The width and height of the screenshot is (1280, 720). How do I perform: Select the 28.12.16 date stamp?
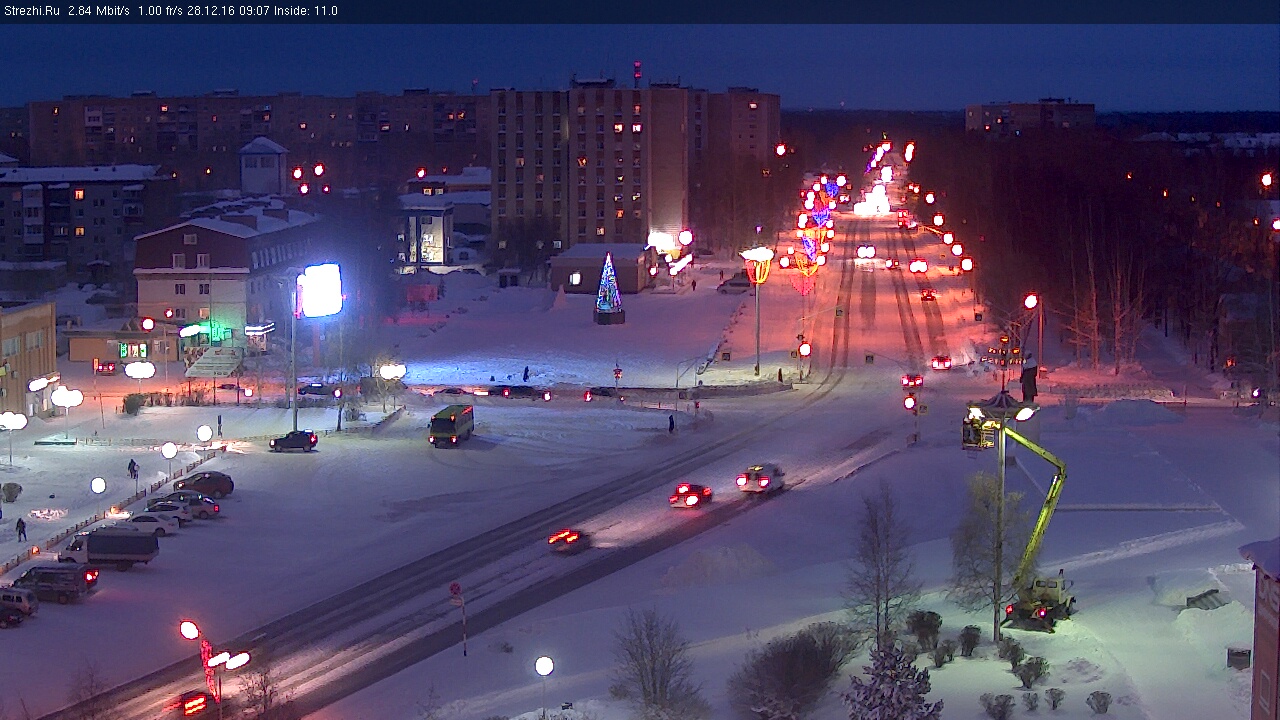(210, 11)
